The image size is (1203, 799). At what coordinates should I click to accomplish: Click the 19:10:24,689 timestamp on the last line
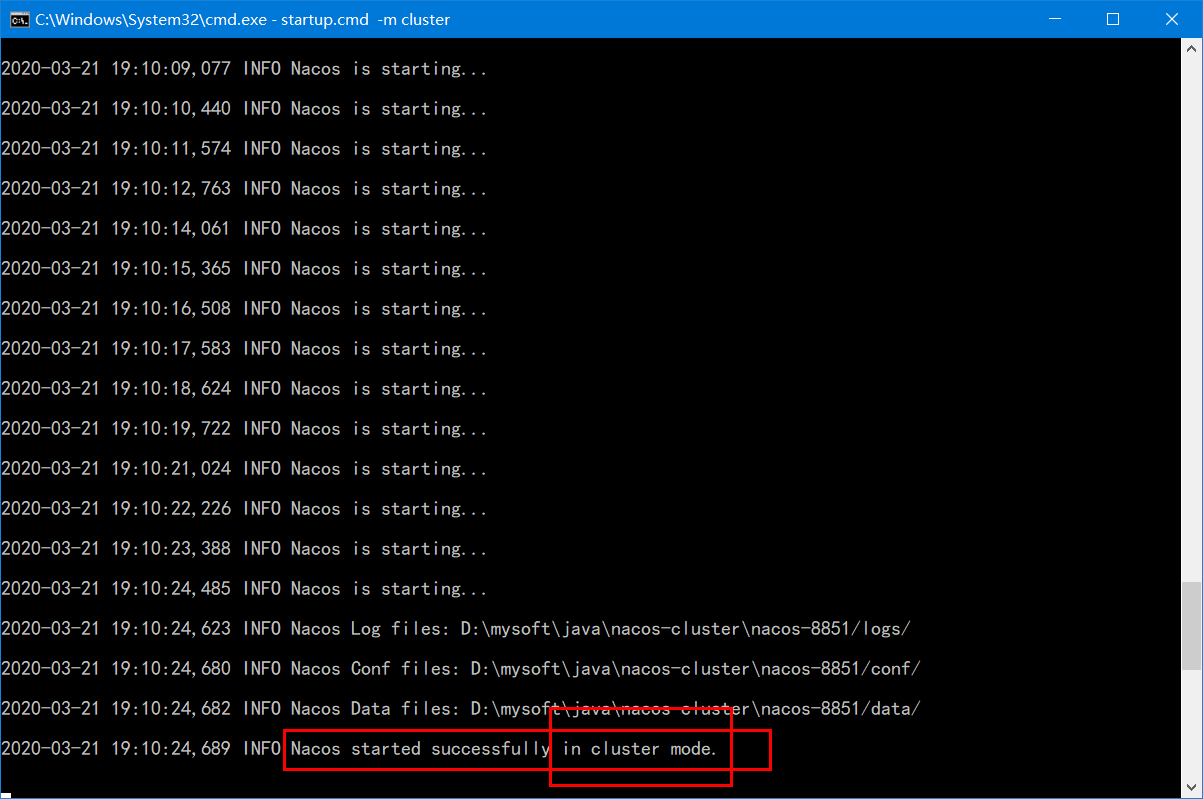(x=171, y=749)
